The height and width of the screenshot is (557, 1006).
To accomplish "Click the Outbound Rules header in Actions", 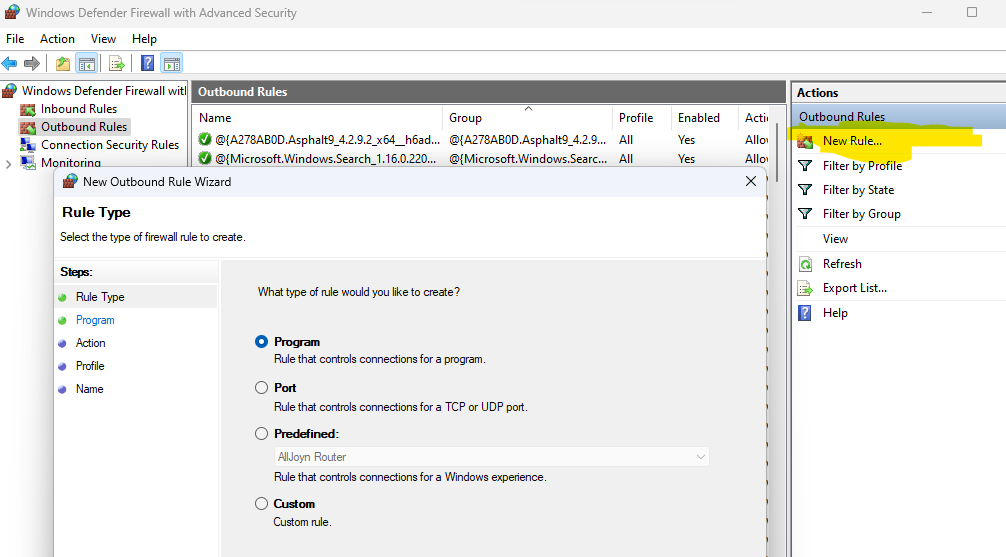I will [842, 117].
